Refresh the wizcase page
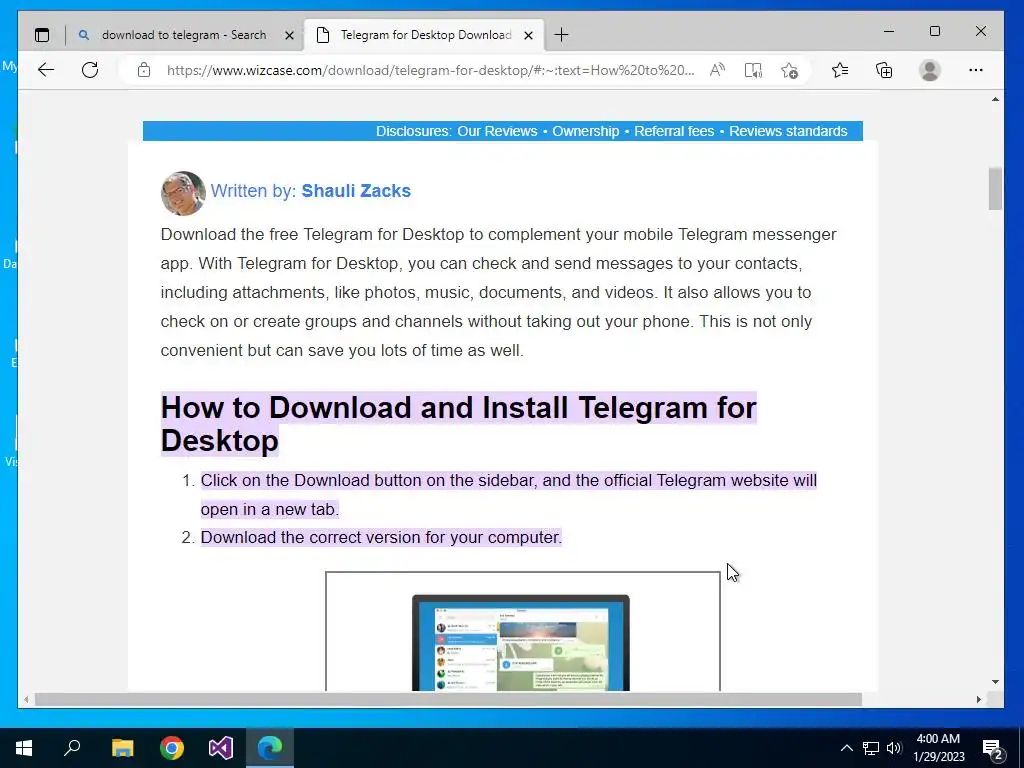 click(90, 70)
